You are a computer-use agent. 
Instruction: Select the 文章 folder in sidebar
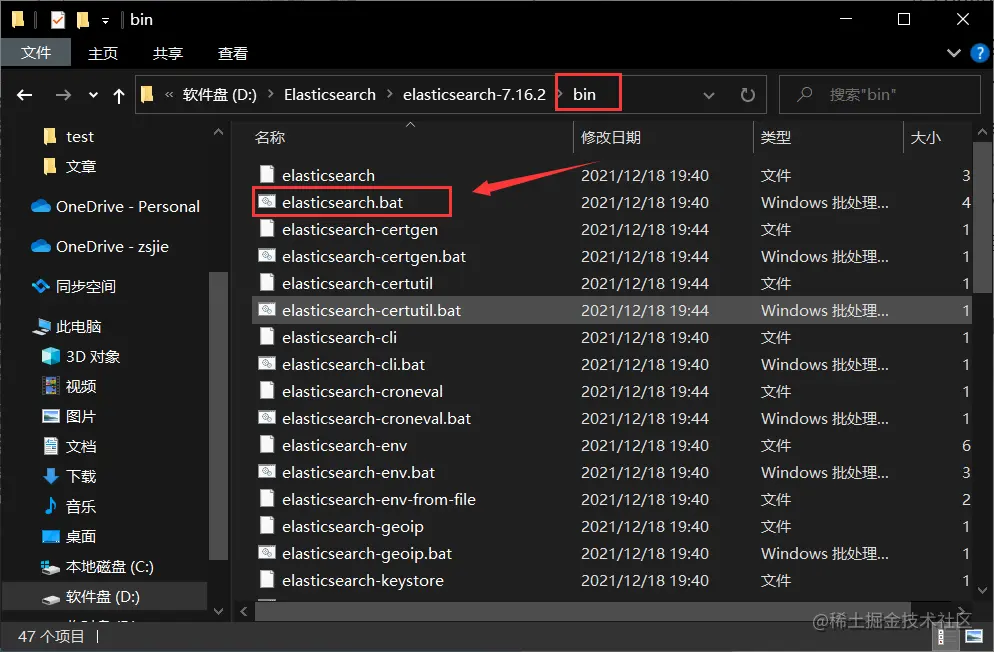[81, 167]
